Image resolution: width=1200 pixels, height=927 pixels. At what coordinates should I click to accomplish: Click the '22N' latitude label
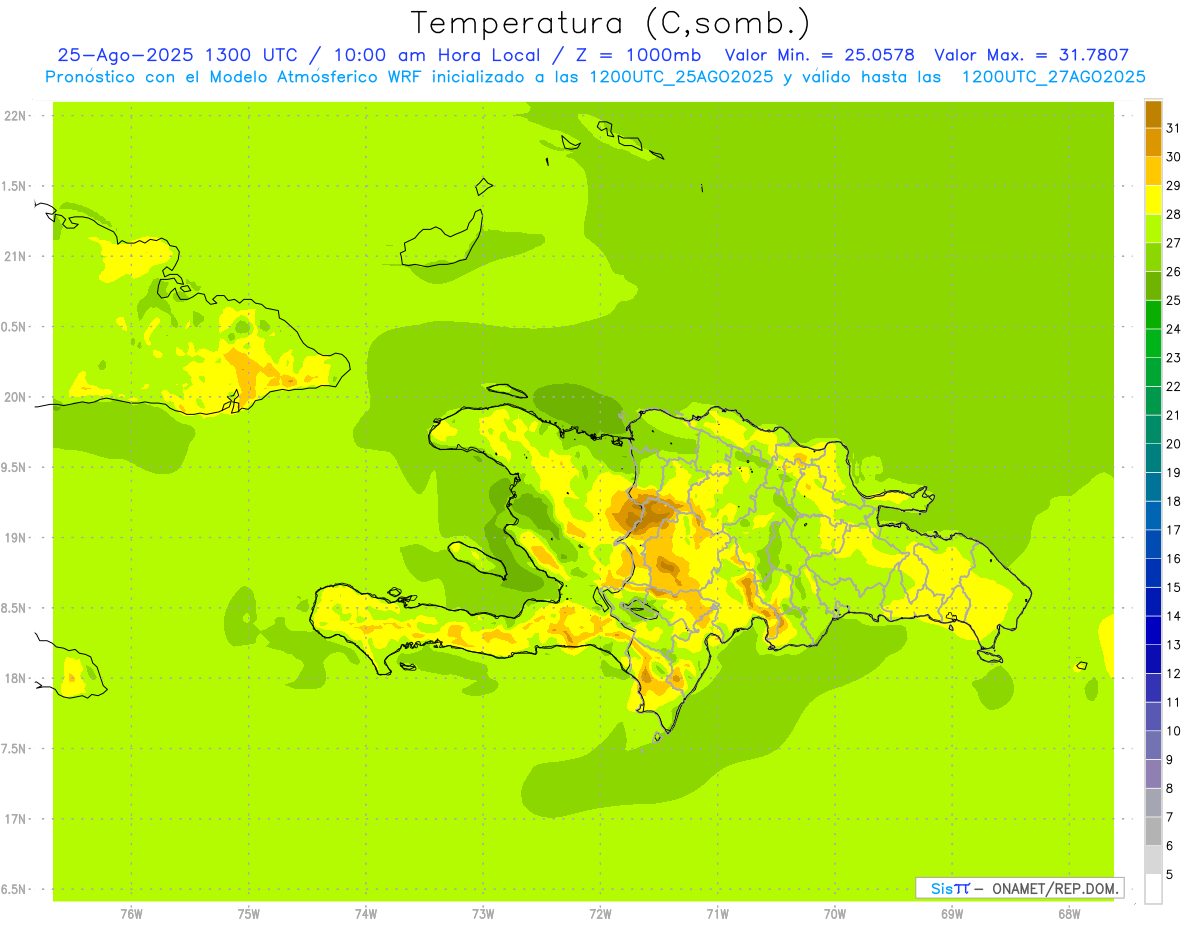[x=16, y=116]
